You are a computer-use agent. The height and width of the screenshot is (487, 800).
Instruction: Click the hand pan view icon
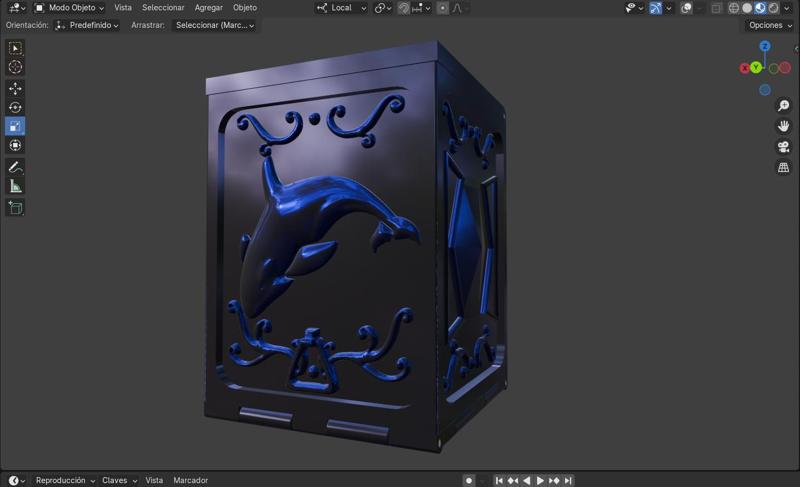(783, 126)
